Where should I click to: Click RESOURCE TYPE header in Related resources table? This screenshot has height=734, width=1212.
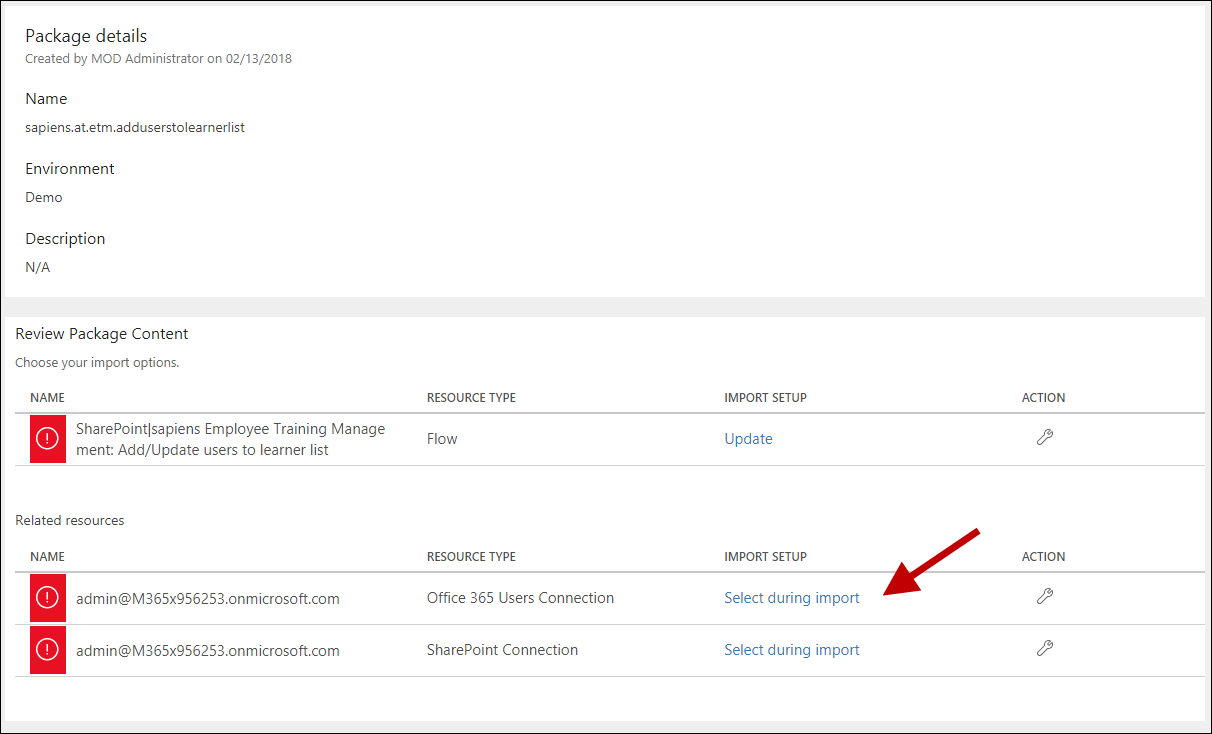pos(471,557)
